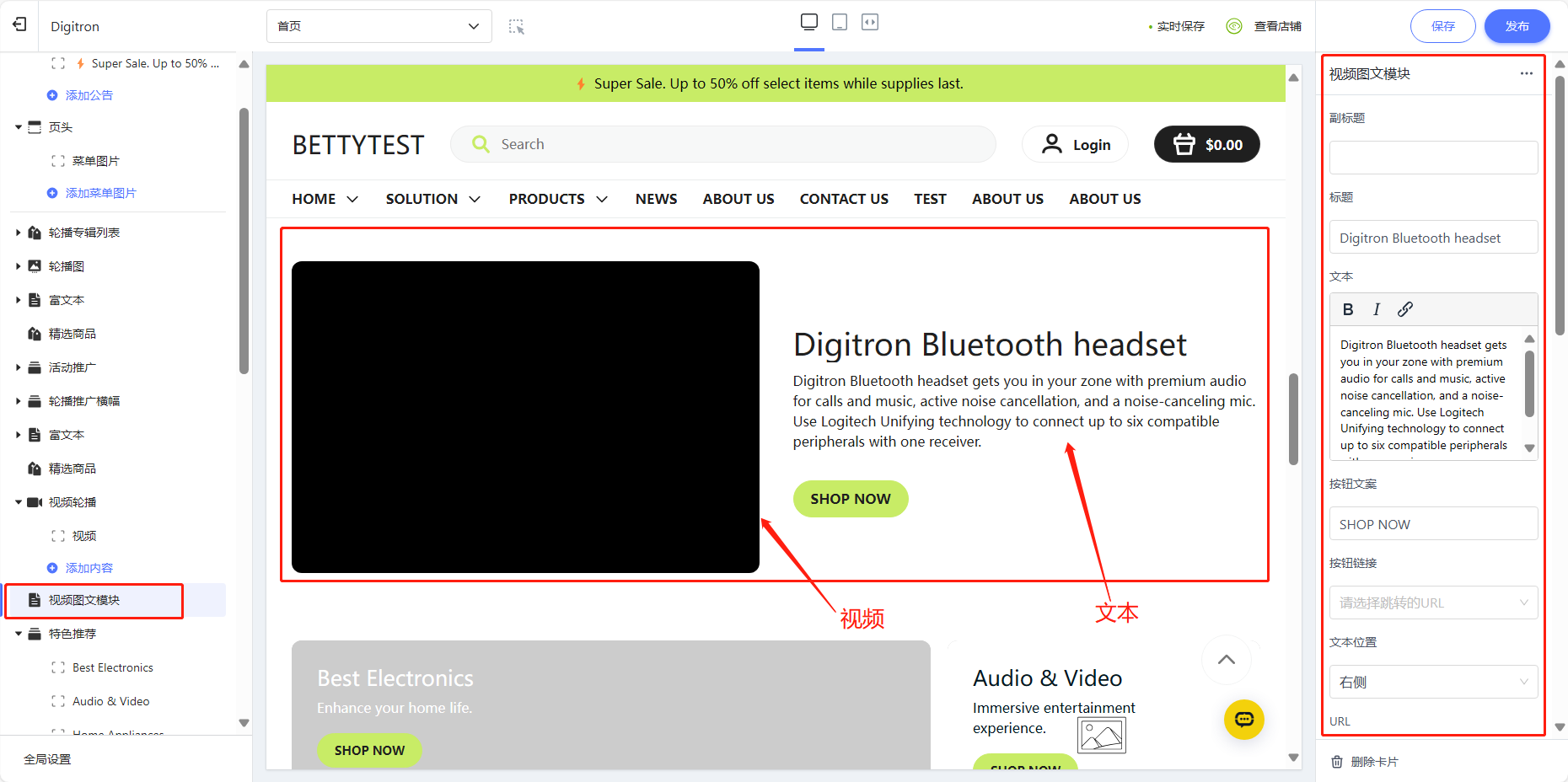Viewport: 1568px width, 782px height.
Task: Click the store Search input field
Action: [x=723, y=144]
